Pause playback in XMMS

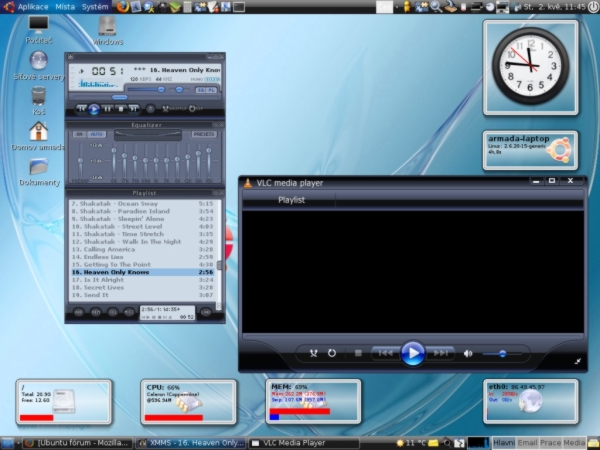point(108,109)
